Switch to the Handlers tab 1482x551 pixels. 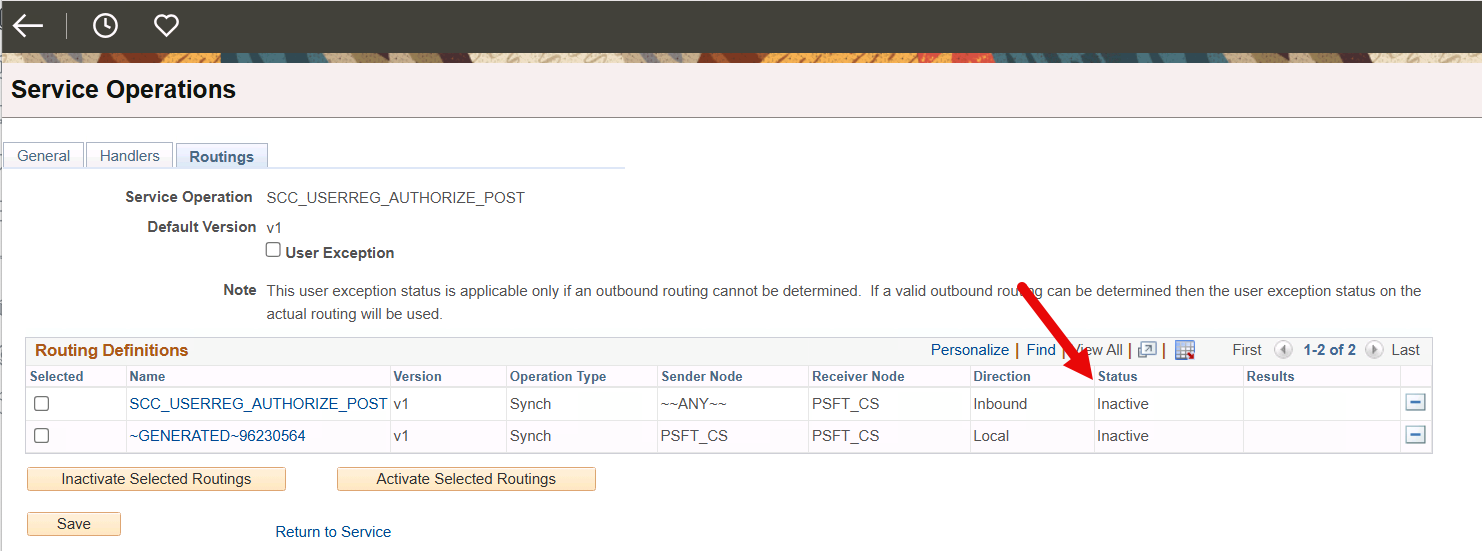130,156
